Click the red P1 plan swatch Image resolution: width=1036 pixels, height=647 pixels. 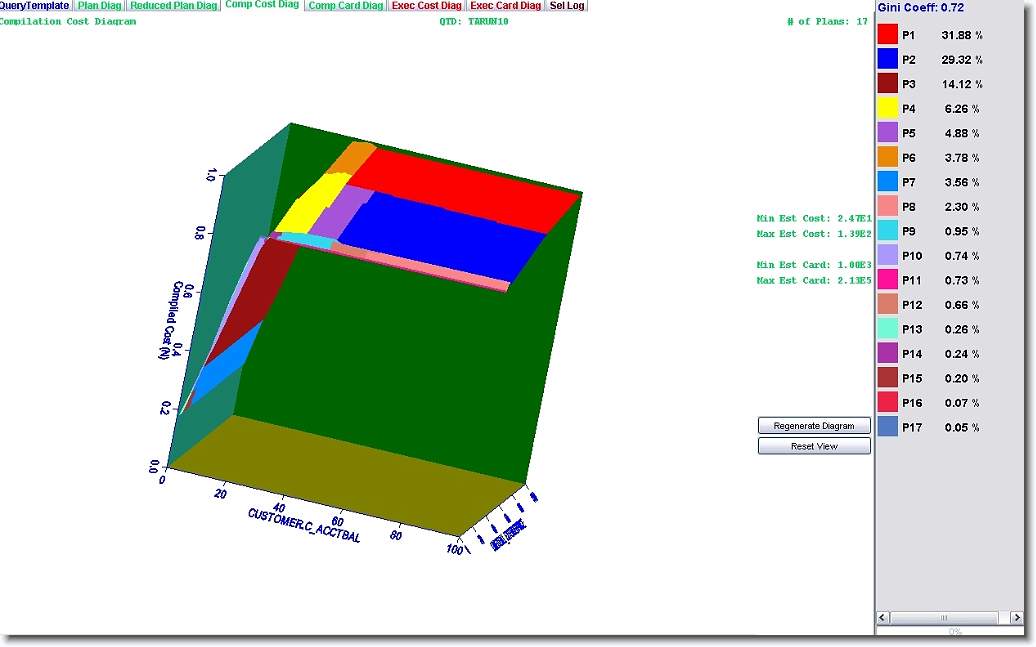coord(888,35)
